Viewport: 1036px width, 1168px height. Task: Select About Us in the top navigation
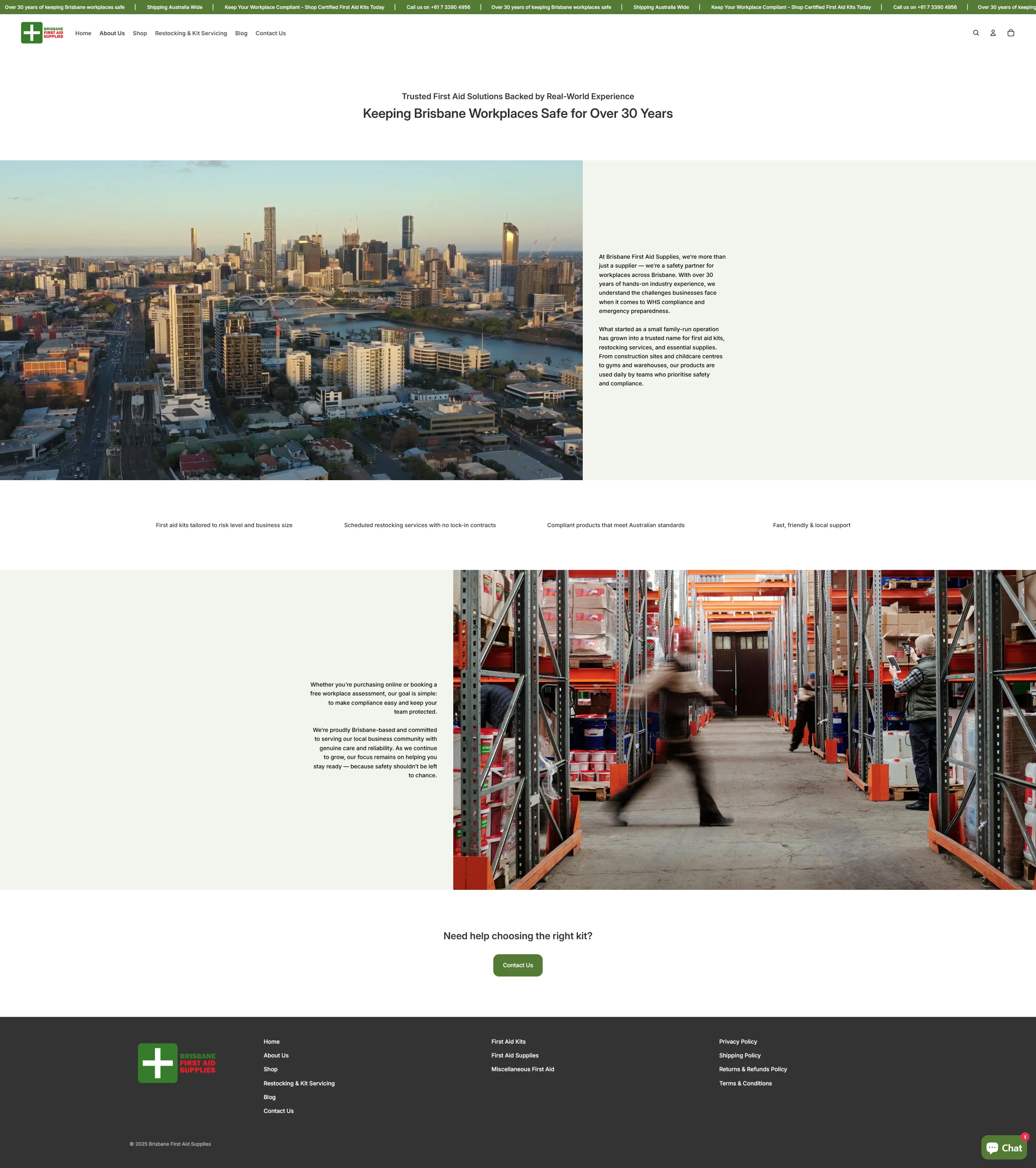click(112, 33)
